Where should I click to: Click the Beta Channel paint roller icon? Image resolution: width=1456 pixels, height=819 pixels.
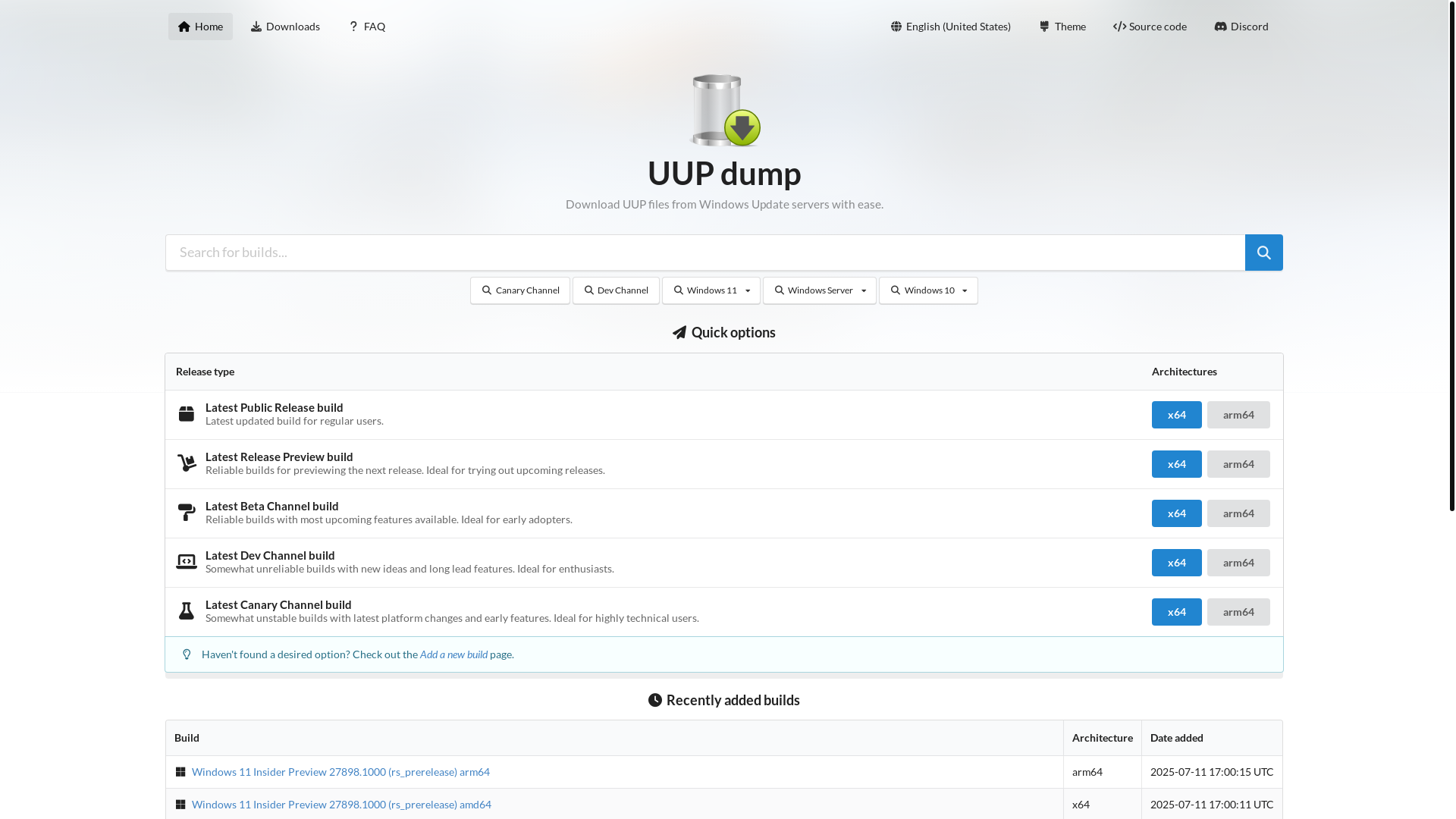point(186,513)
